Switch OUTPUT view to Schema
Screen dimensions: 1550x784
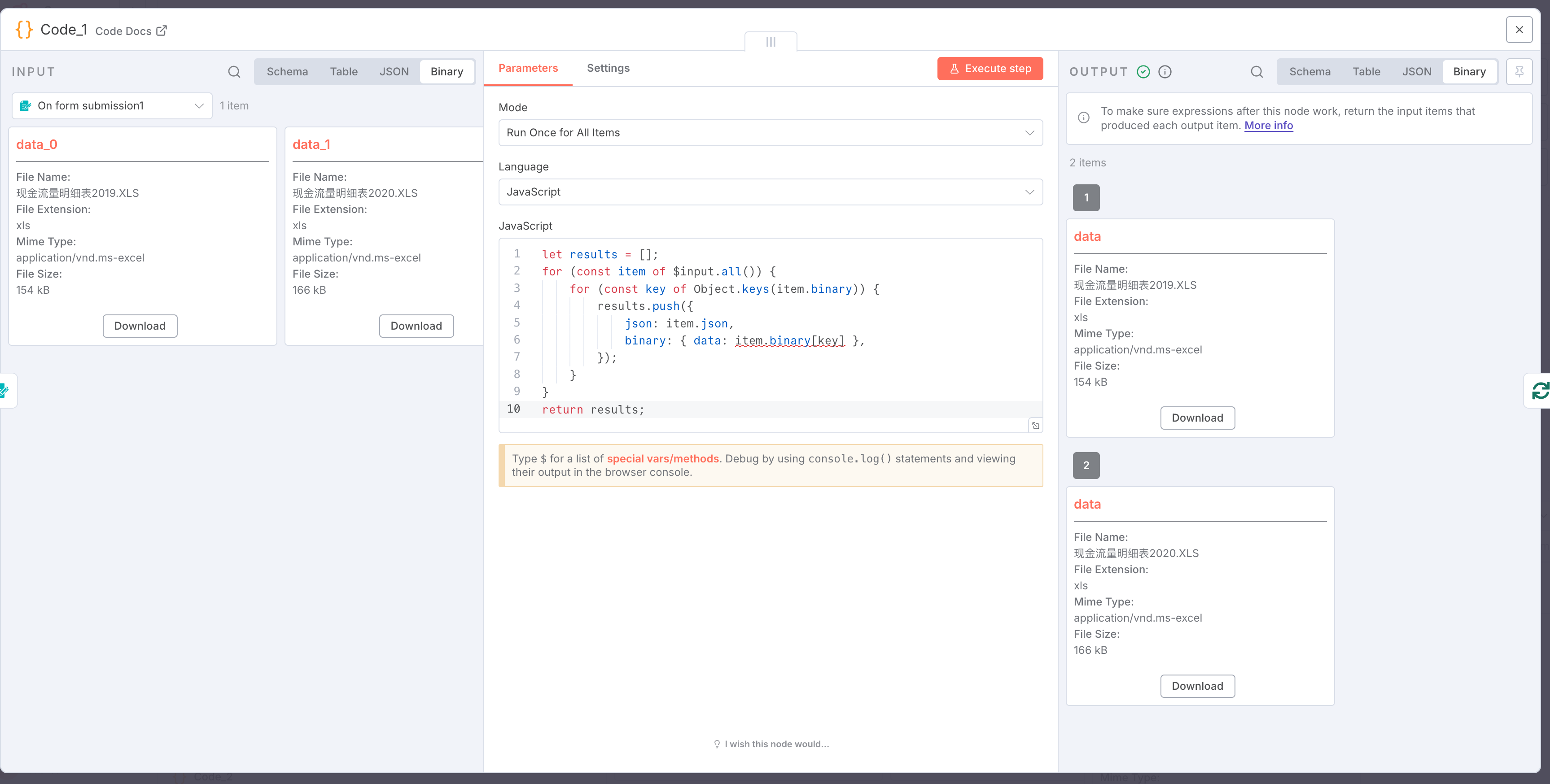click(1309, 72)
